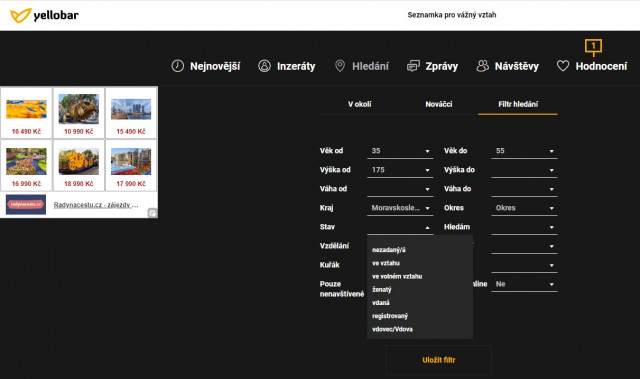Select ve vztahu option
640x379 pixels.
[420, 263]
